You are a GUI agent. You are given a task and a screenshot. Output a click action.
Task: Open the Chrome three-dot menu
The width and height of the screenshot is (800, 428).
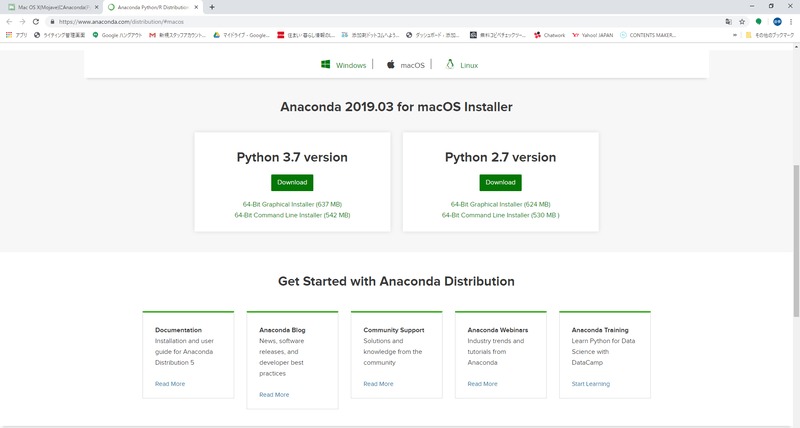791,22
